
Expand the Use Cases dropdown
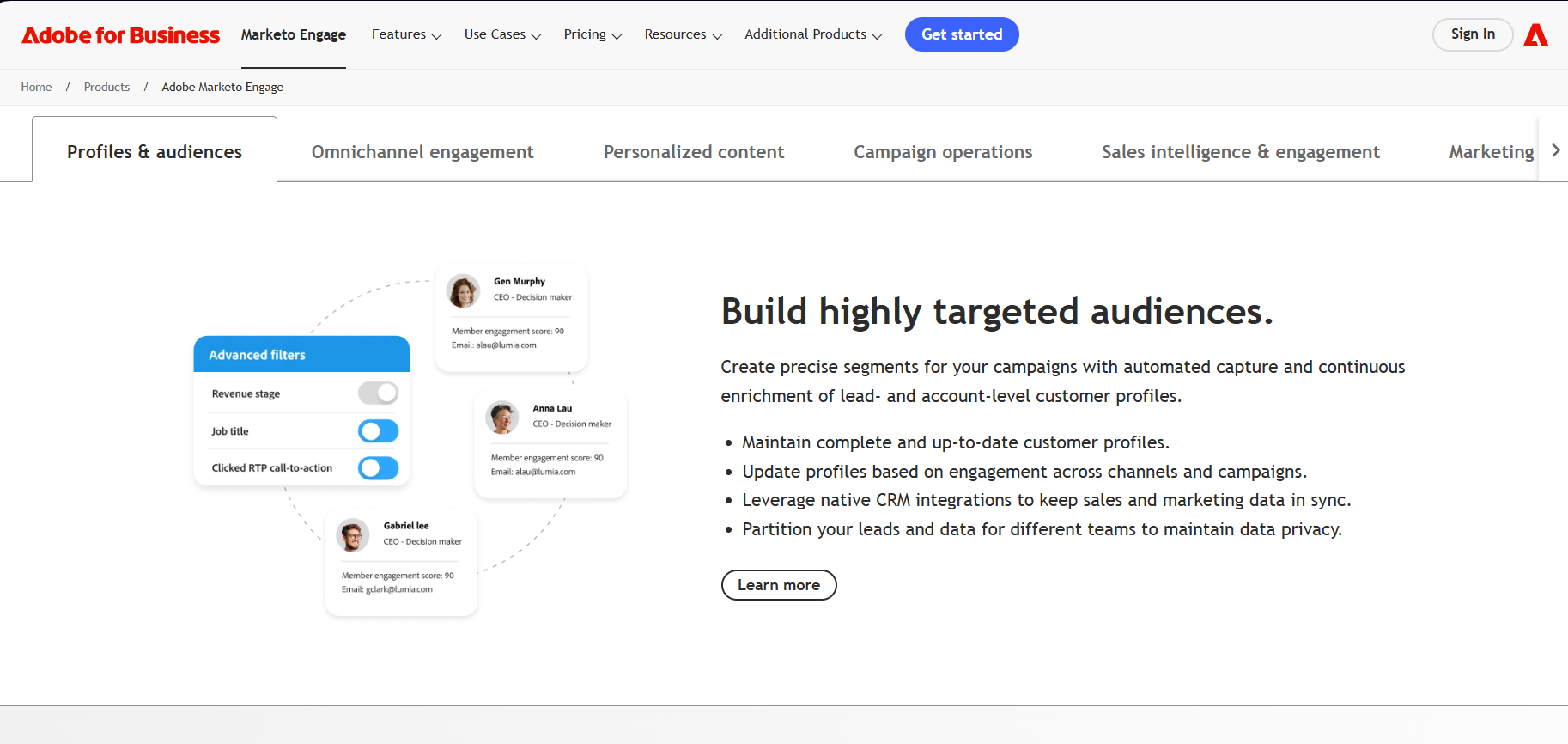(x=502, y=34)
